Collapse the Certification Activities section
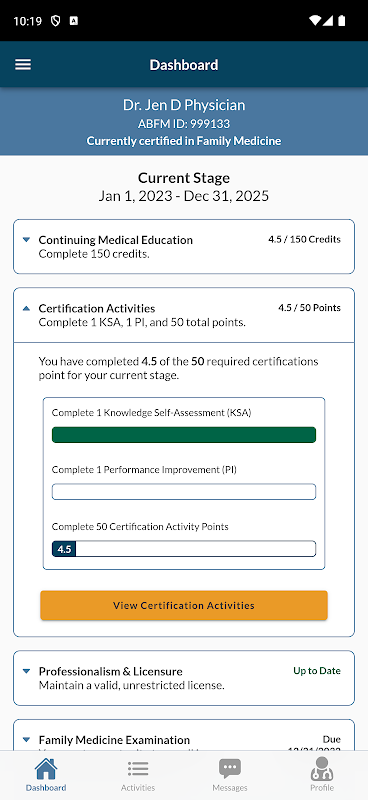The width and height of the screenshot is (368, 800). (x=184, y=315)
